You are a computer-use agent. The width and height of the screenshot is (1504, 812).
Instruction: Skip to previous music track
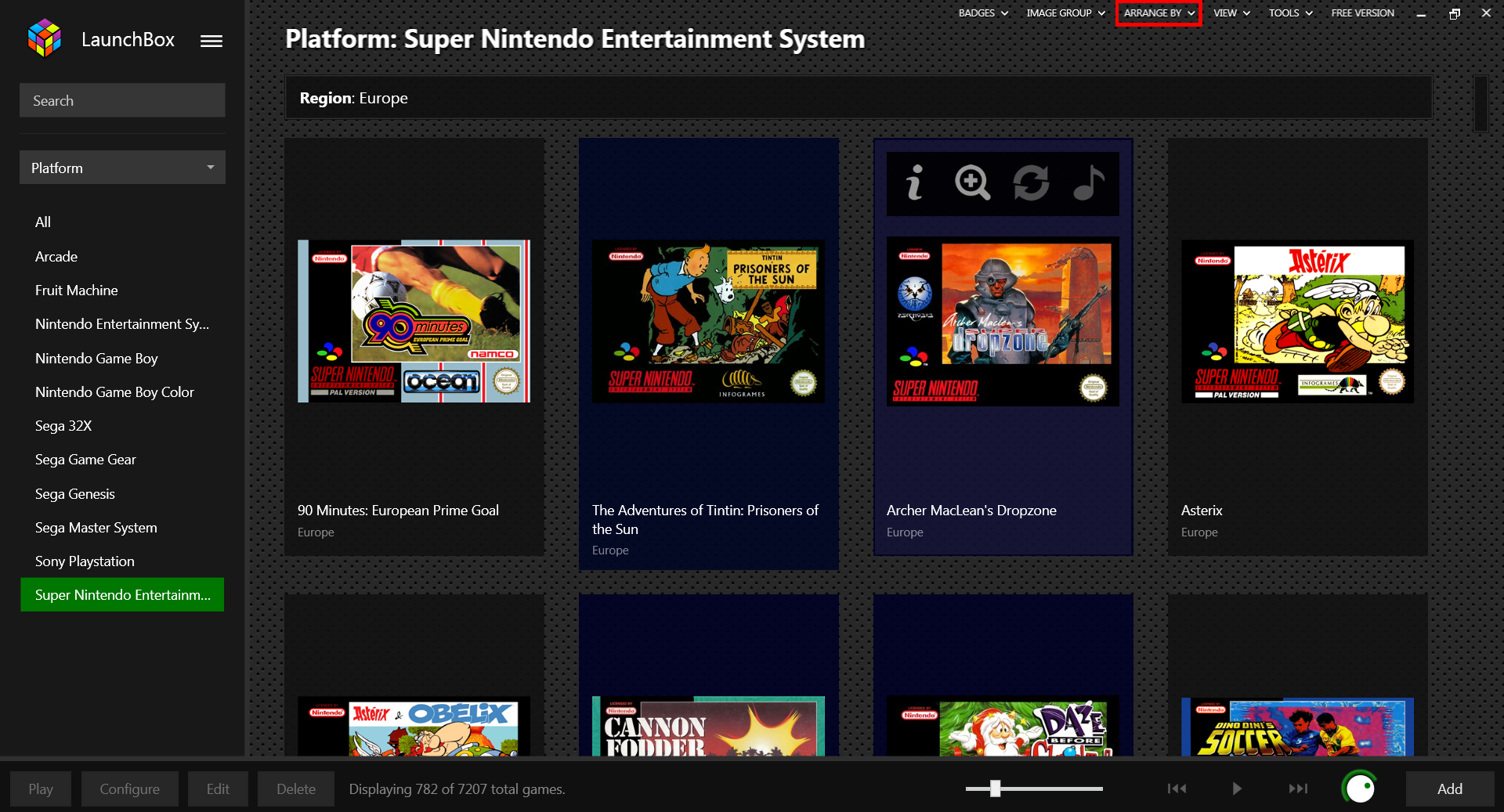coord(1177,789)
